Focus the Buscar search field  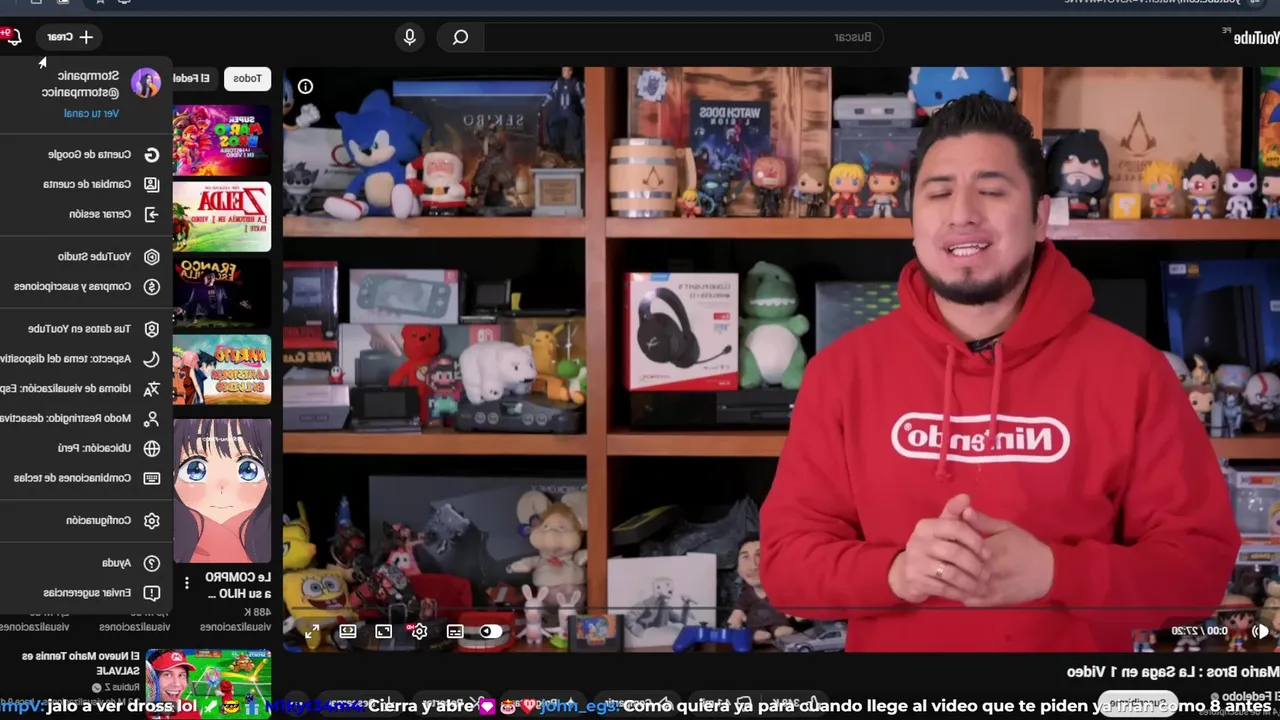pos(685,37)
